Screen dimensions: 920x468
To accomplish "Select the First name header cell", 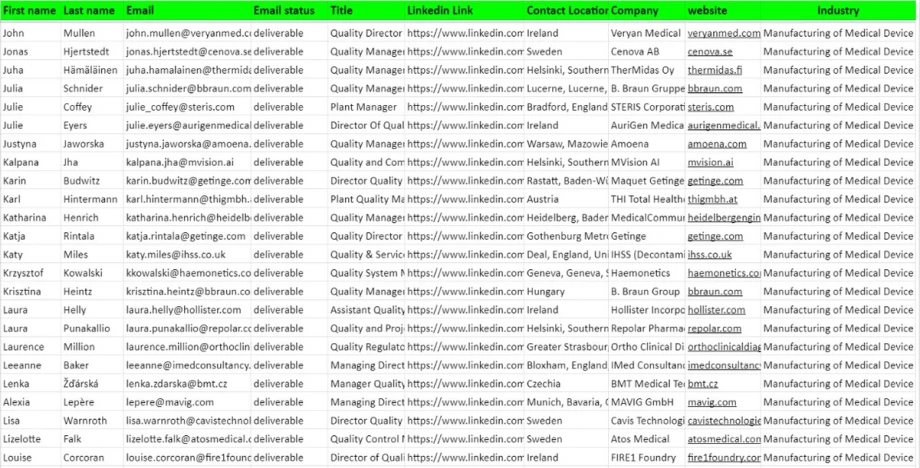I will [29, 11].
